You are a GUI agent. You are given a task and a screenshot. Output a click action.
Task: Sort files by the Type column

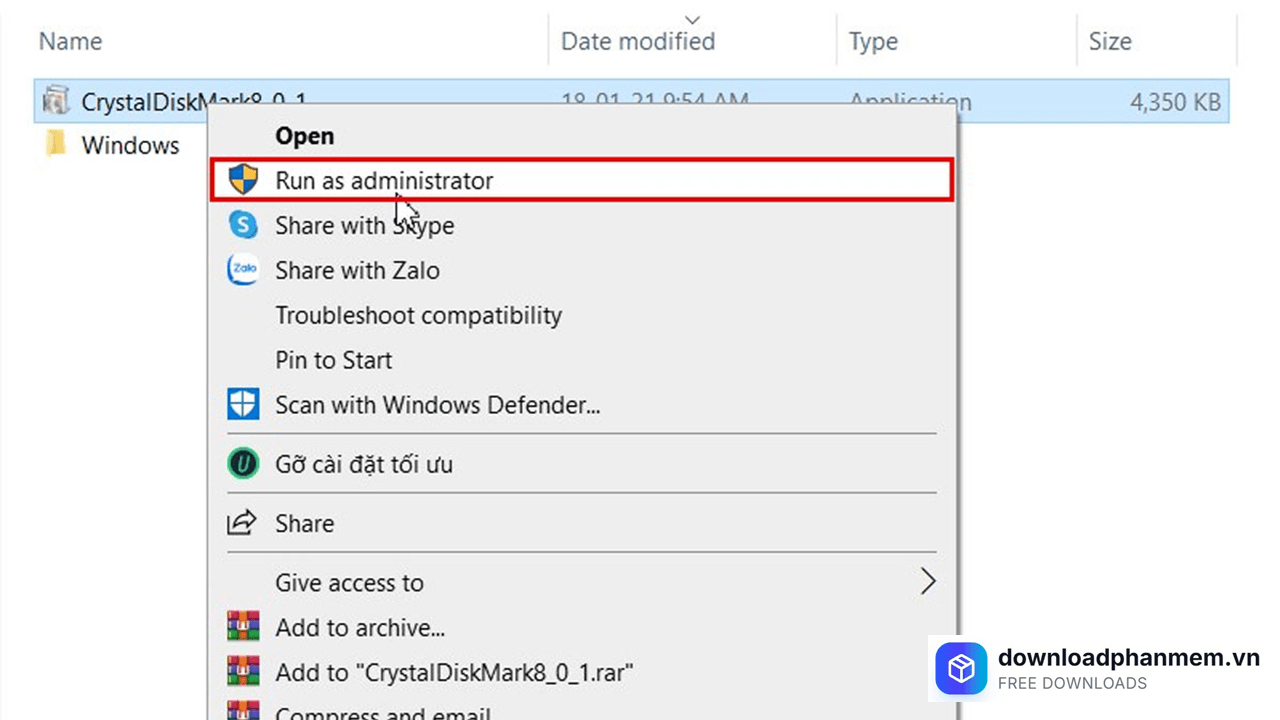(873, 42)
